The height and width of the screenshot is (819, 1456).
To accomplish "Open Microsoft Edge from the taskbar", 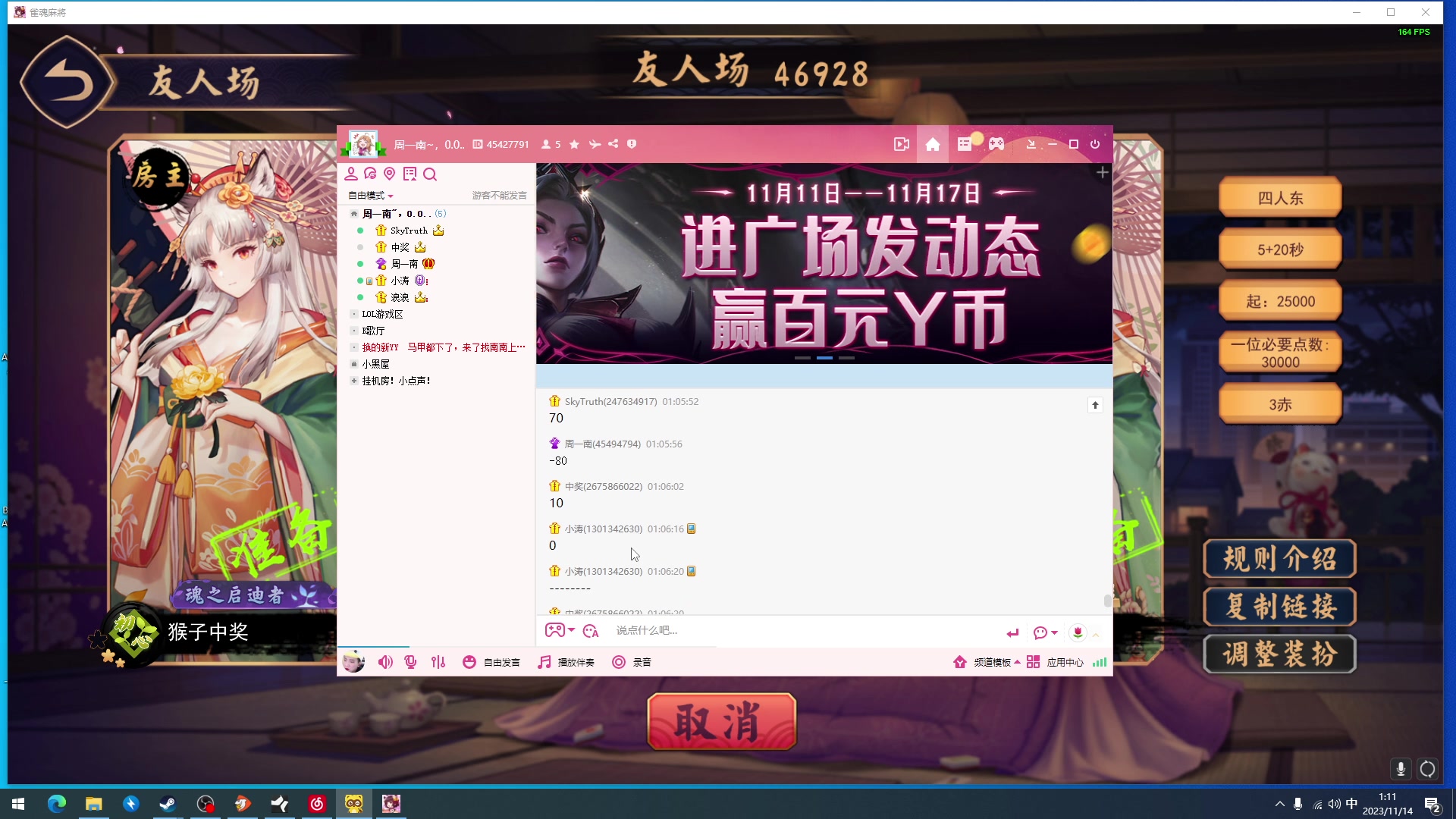I will [57, 804].
